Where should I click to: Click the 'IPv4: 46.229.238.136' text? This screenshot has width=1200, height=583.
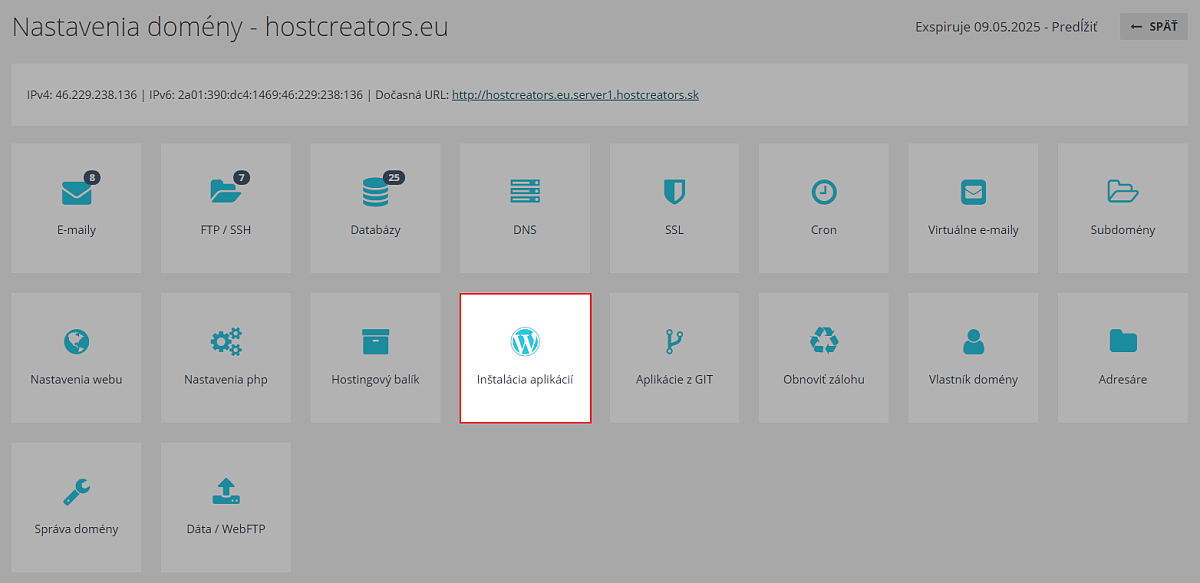coord(82,95)
